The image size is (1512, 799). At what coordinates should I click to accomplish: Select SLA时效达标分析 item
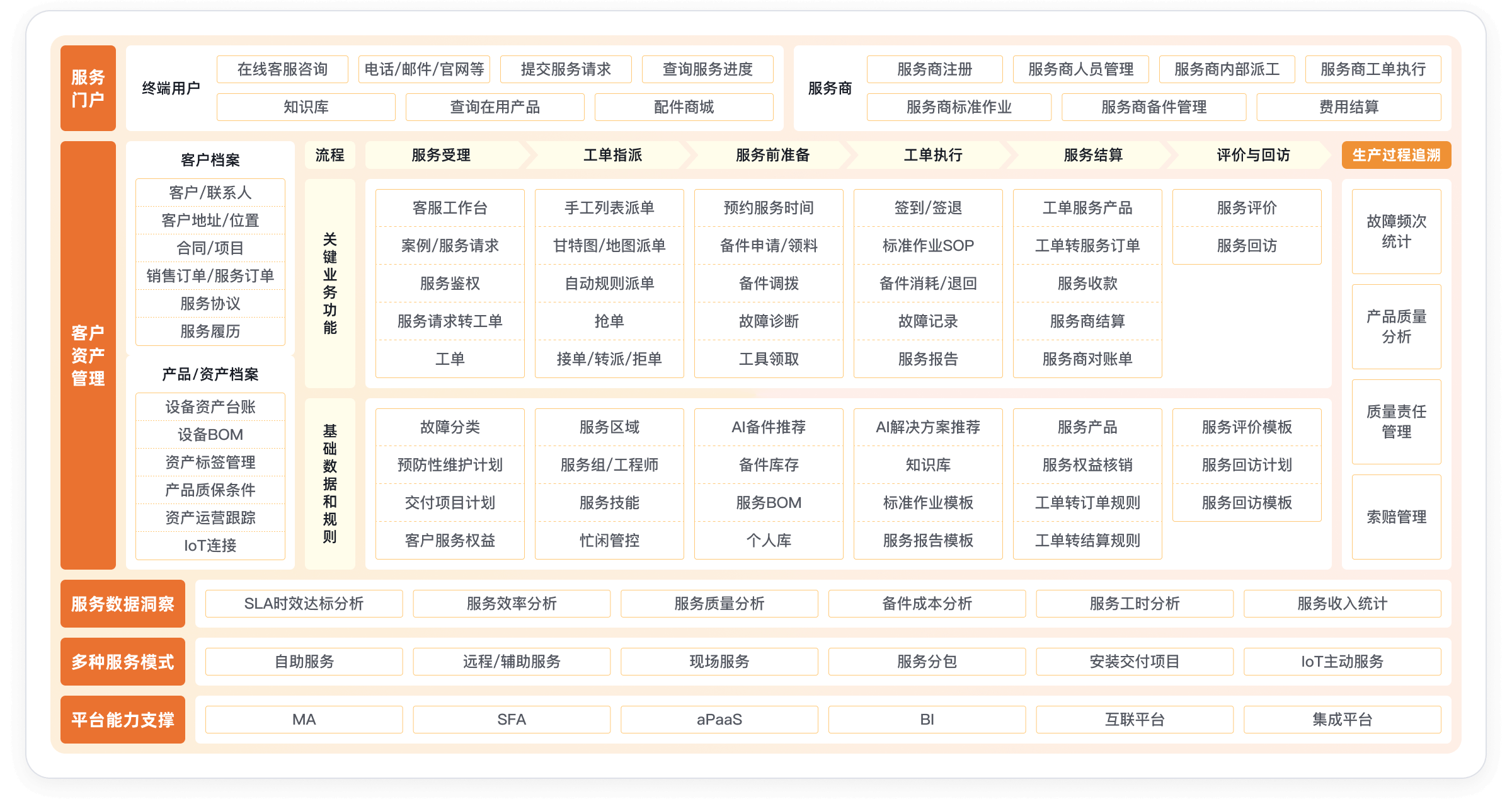coord(304,604)
